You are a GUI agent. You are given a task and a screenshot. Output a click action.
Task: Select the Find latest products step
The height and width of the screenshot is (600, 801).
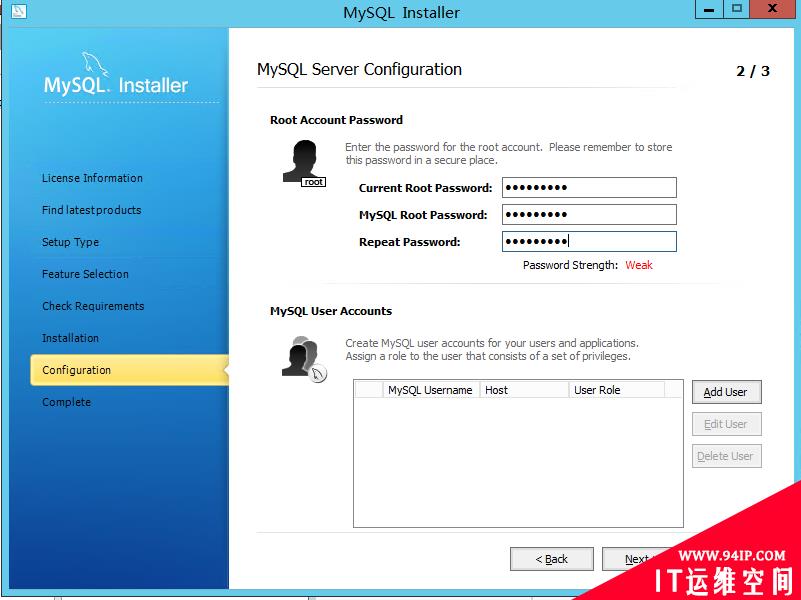click(91, 210)
